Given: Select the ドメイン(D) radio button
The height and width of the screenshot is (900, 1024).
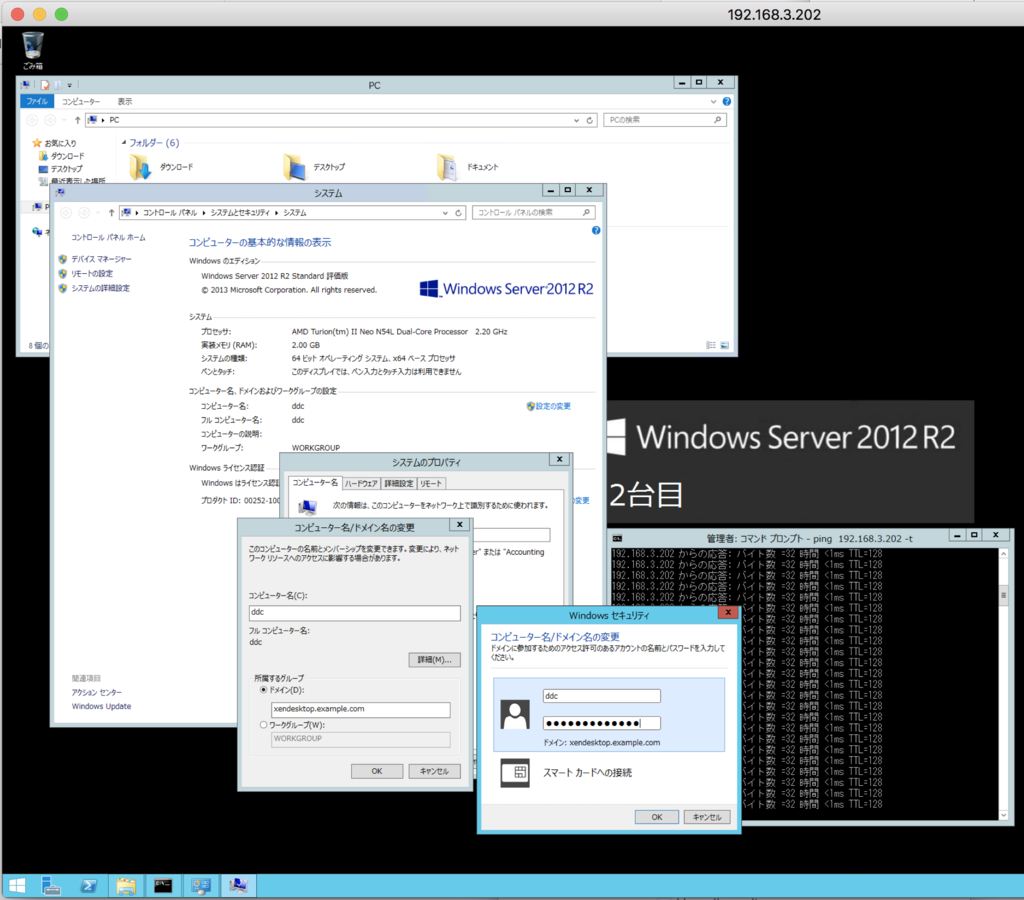Looking at the screenshot, I should click(x=264, y=690).
